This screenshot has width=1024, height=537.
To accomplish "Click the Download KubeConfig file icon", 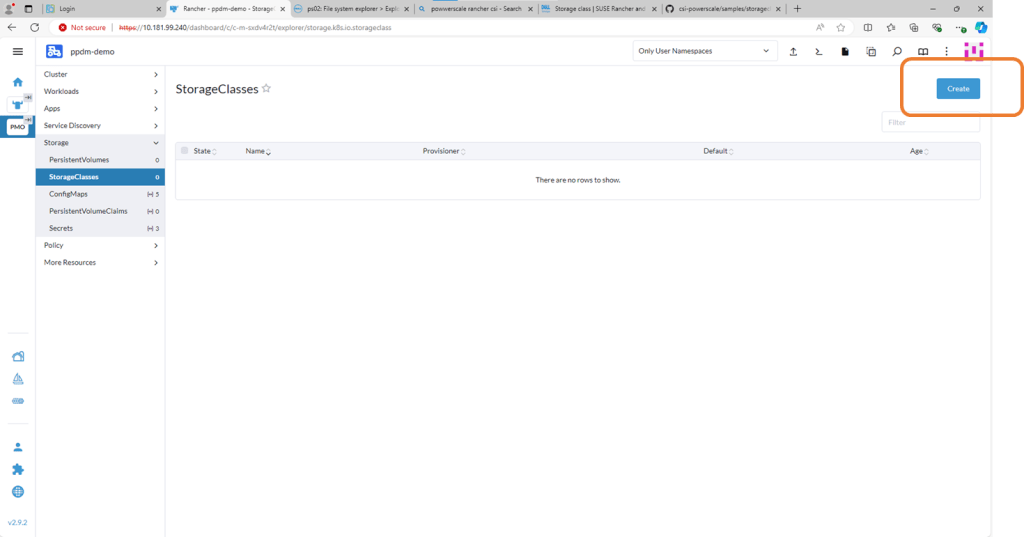I will pos(845,51).
